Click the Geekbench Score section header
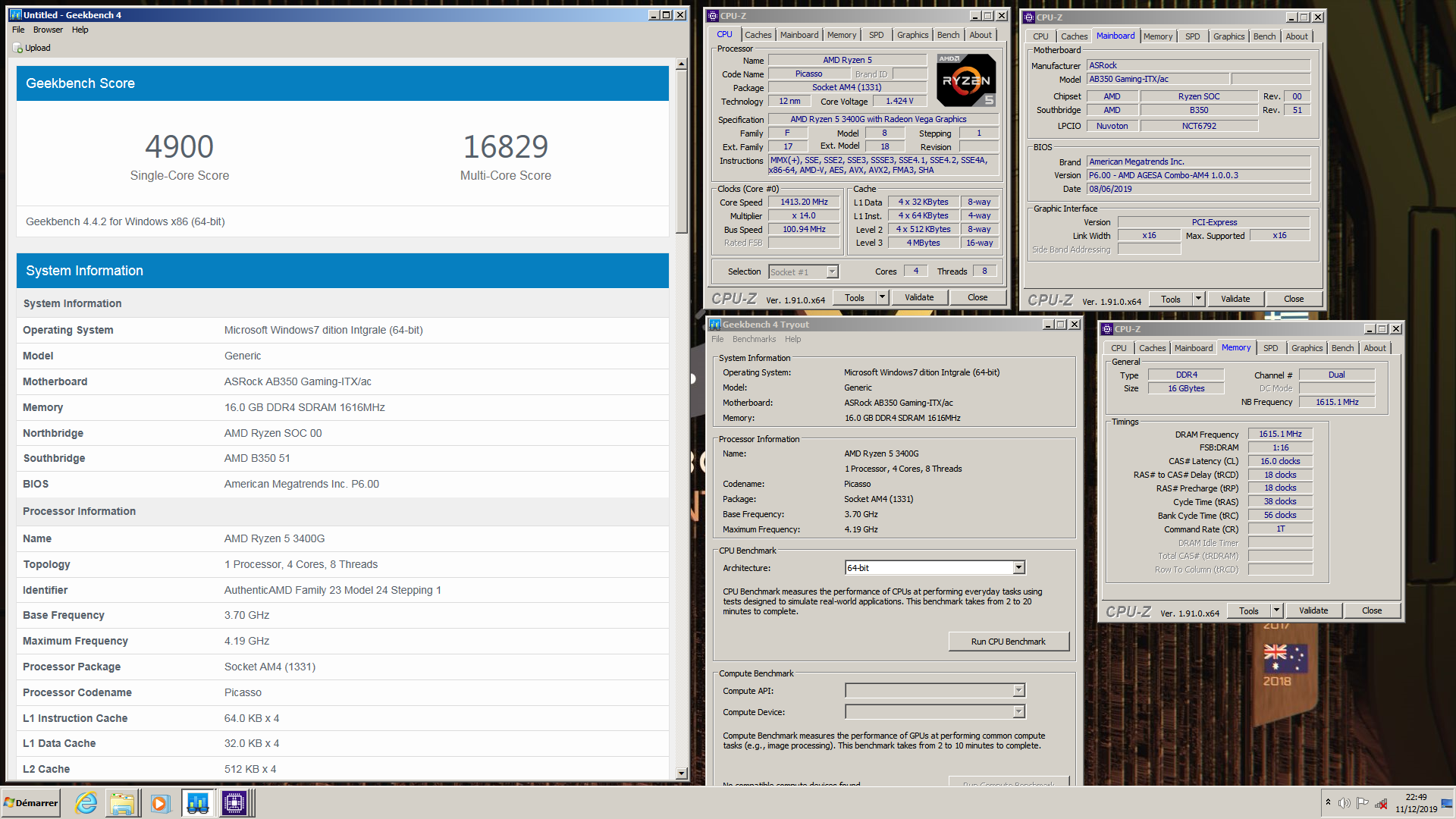 [x=343, y=83]
